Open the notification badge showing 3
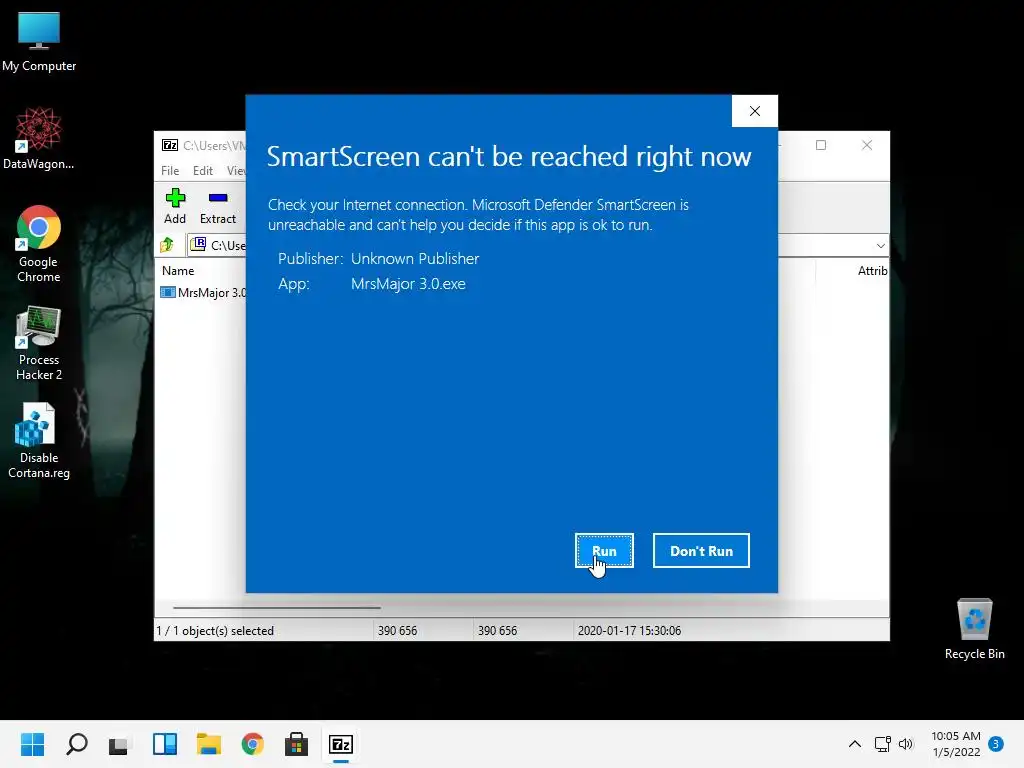 click(996, 744)
